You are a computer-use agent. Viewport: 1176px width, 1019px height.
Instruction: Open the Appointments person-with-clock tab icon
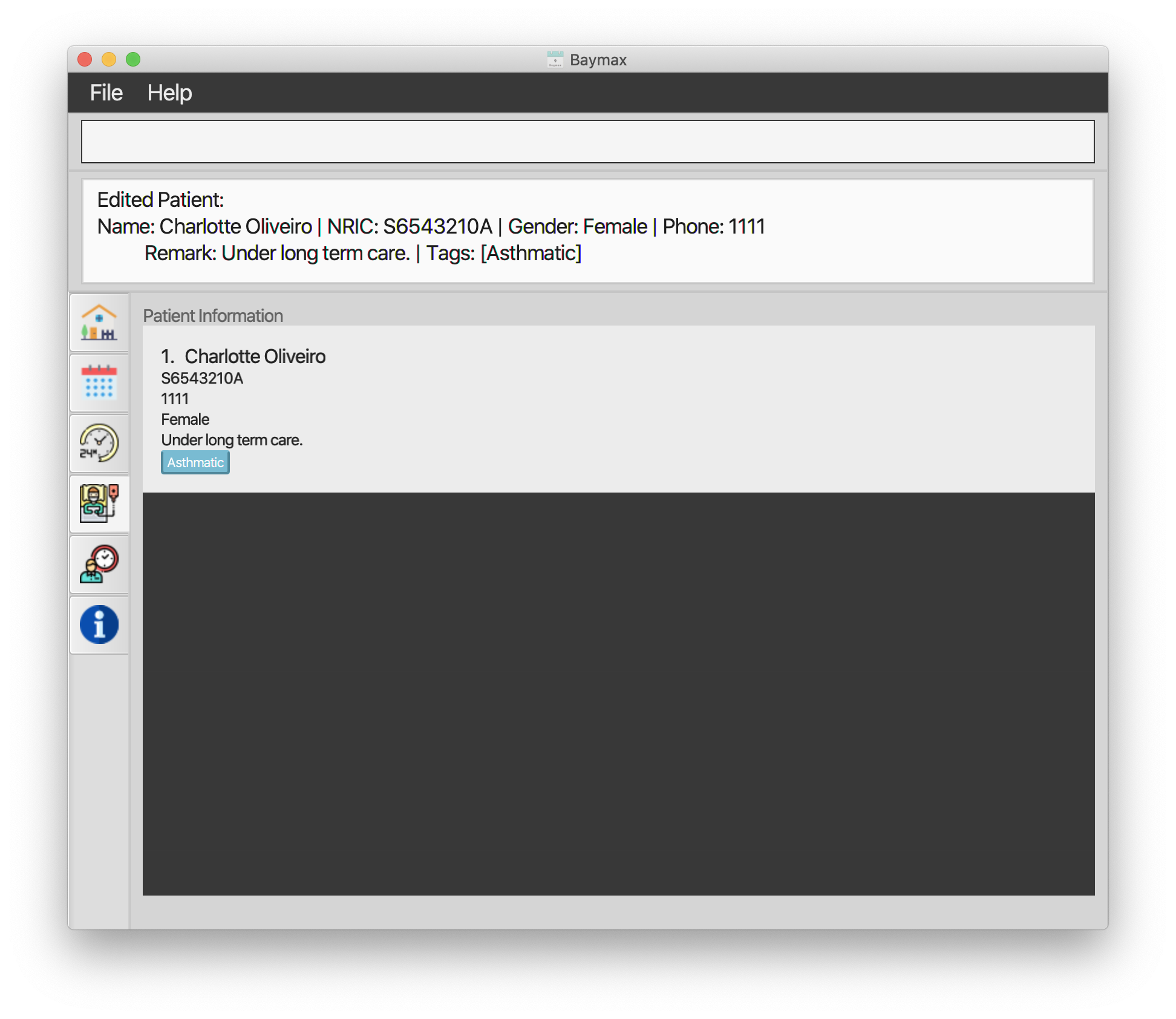coord(99,564)
